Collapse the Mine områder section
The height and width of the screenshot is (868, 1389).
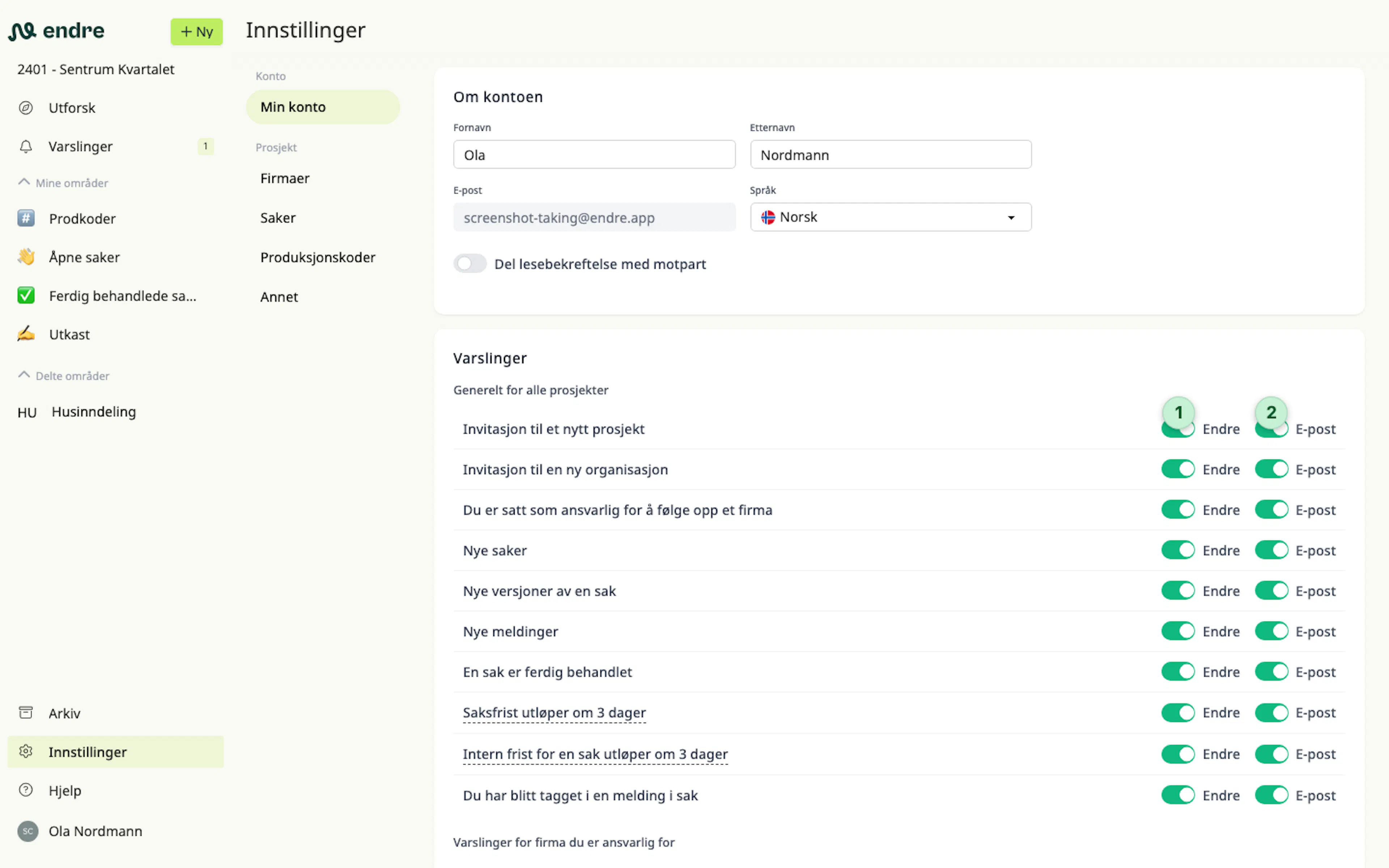tap(63, 183)
